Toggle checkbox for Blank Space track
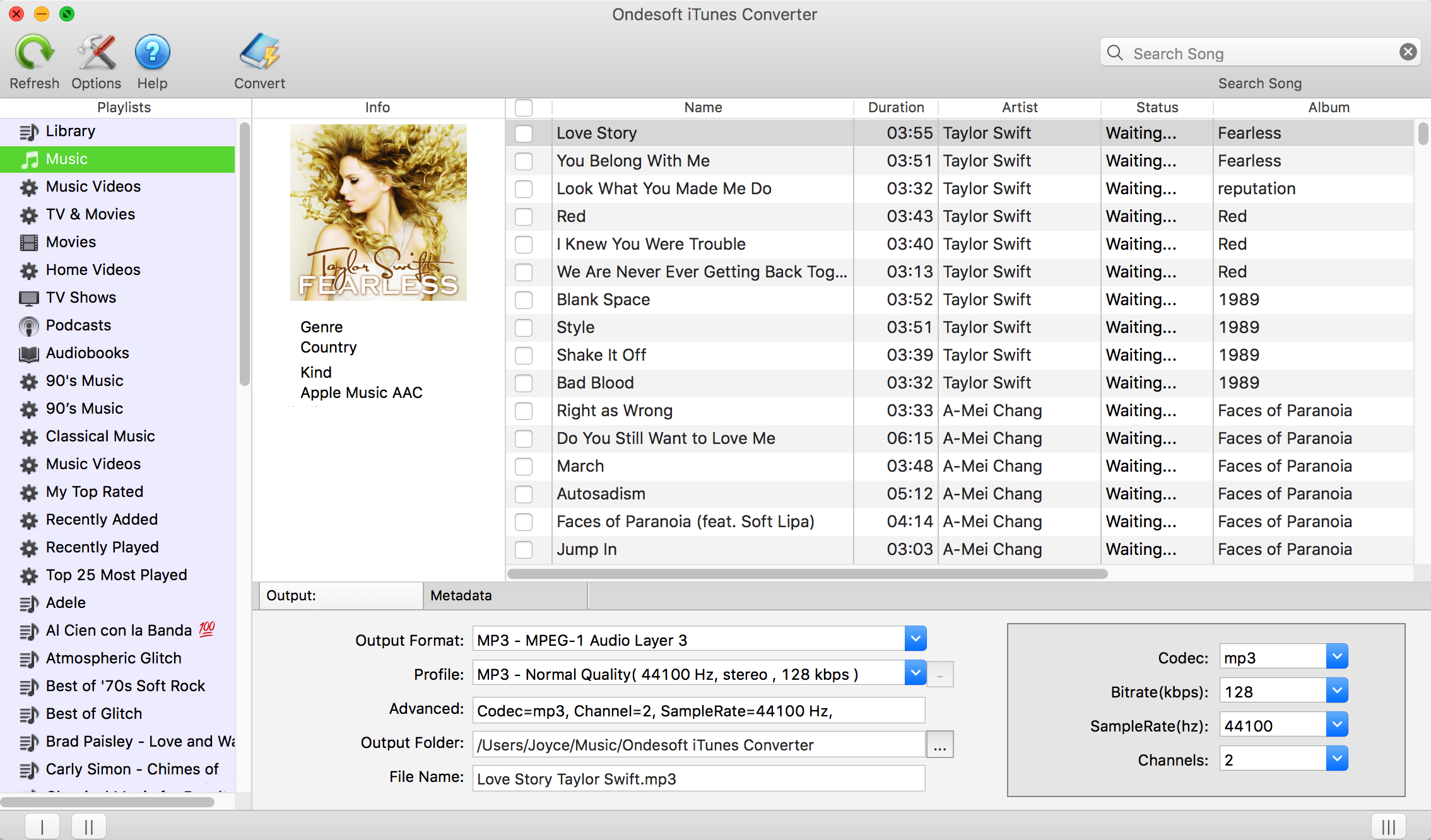 pyautogui.click(x=525, y=300)
